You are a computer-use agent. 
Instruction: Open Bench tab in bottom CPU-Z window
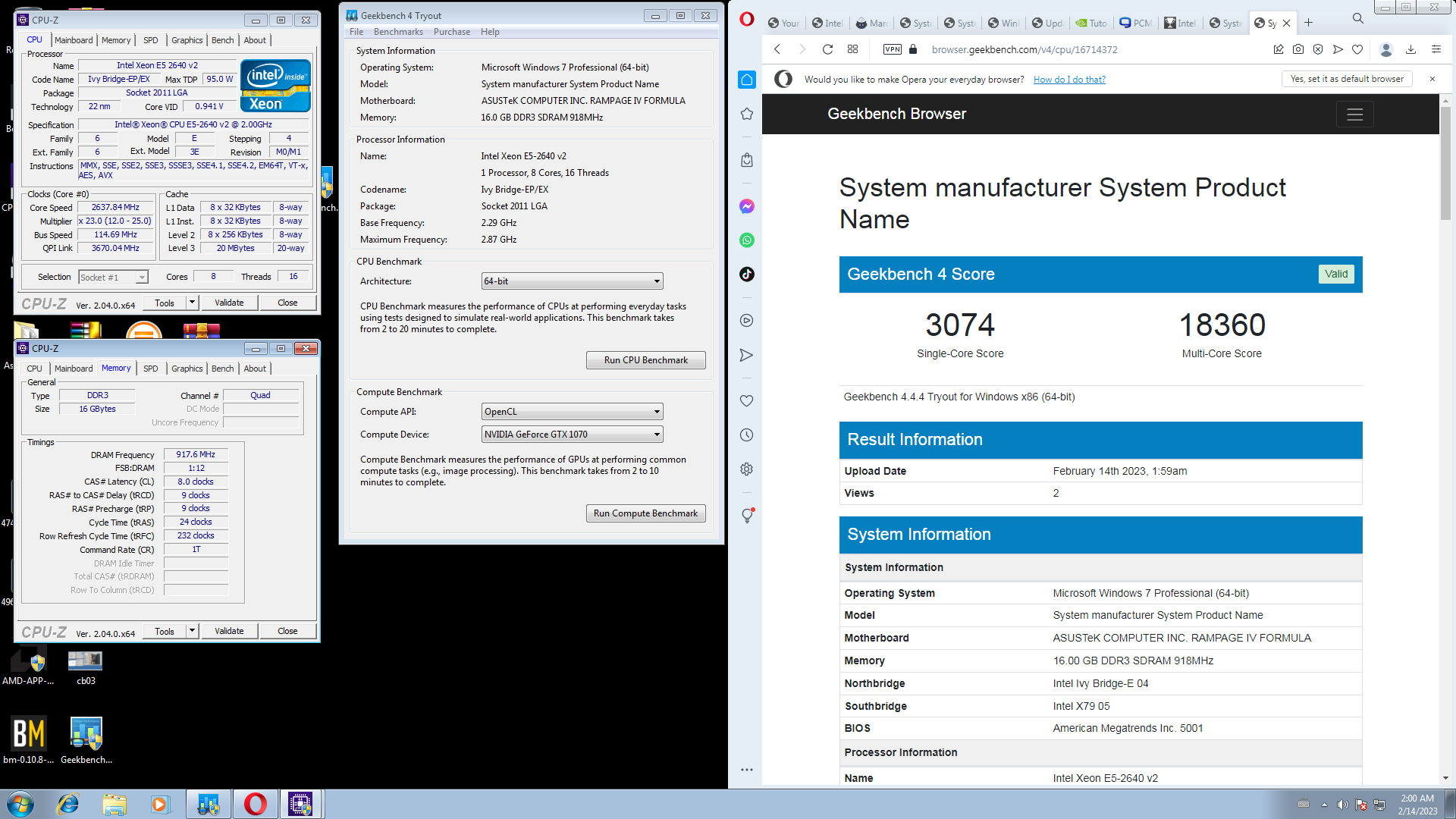point(222,369)
